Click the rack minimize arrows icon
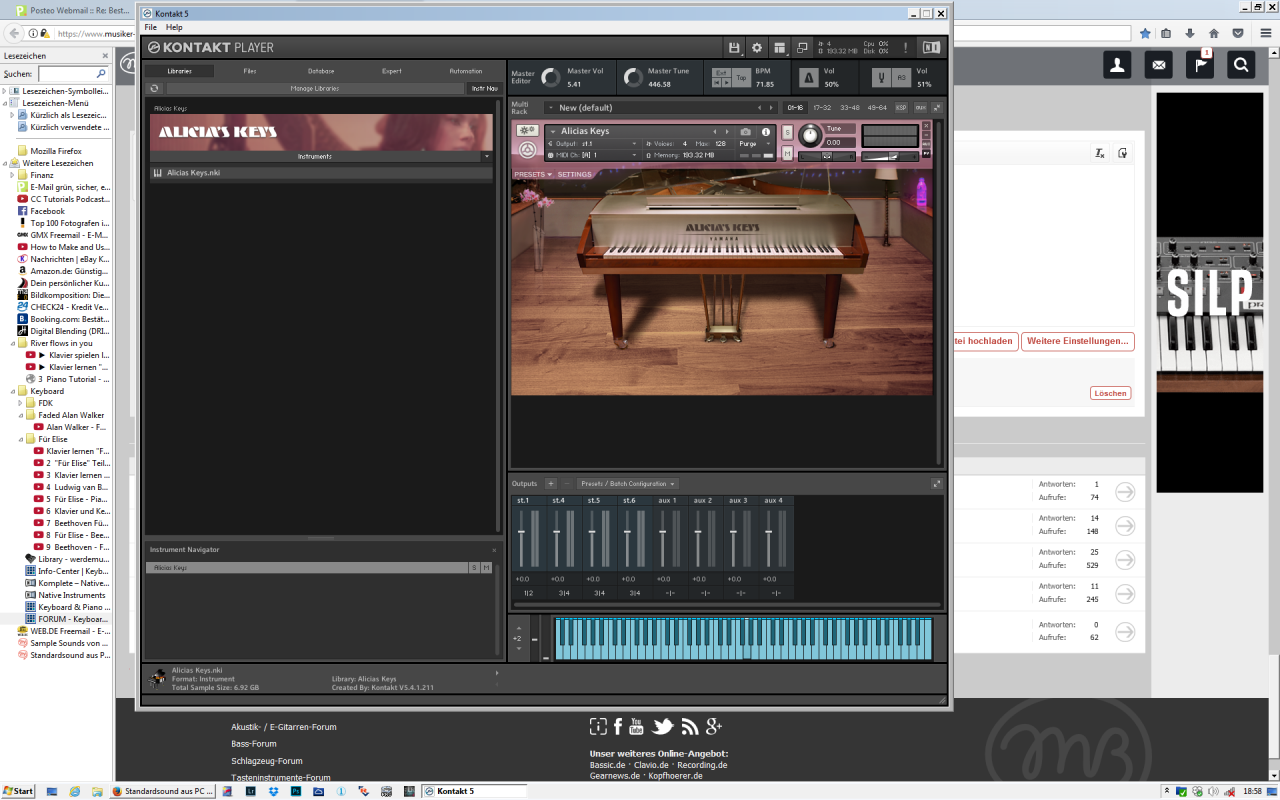The width and height of the screenshot is (1280, 800). (937, 107)
